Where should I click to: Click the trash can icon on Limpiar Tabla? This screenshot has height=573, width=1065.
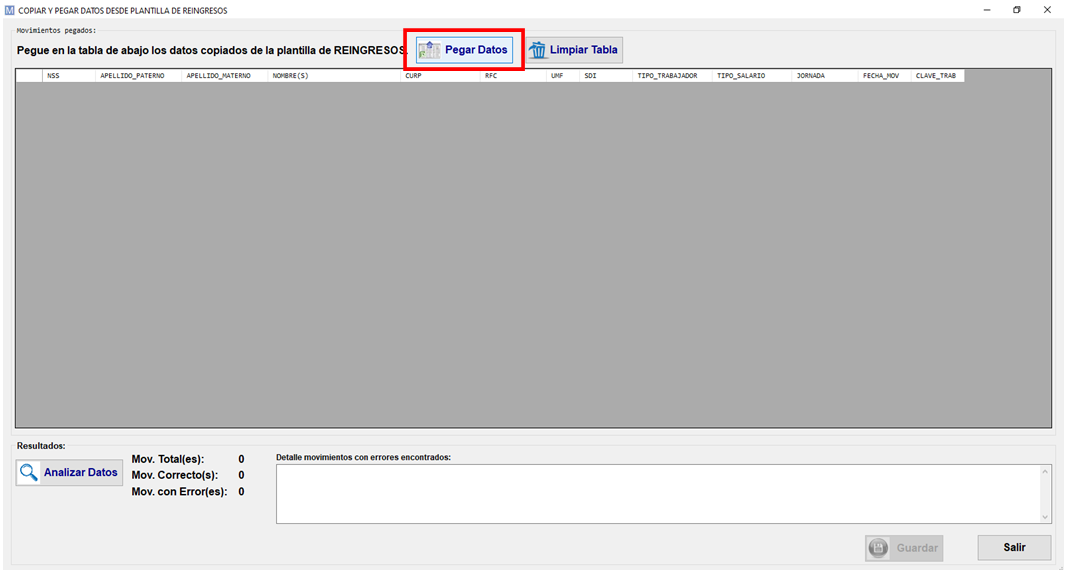pyautogui.click(x=537, y=50)
